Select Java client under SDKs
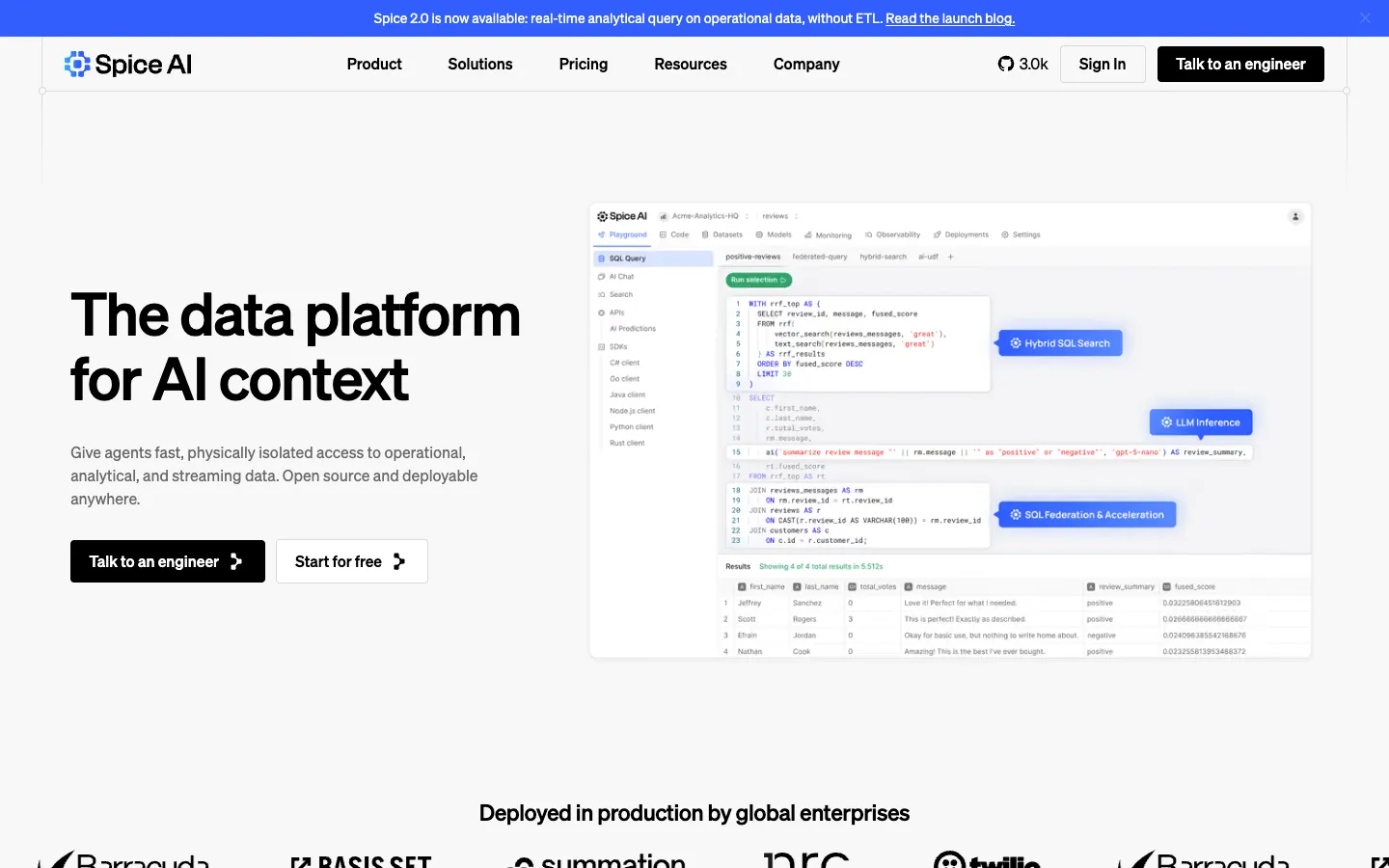The height and width of the screenshot is (868, 1389). (627, 394)
